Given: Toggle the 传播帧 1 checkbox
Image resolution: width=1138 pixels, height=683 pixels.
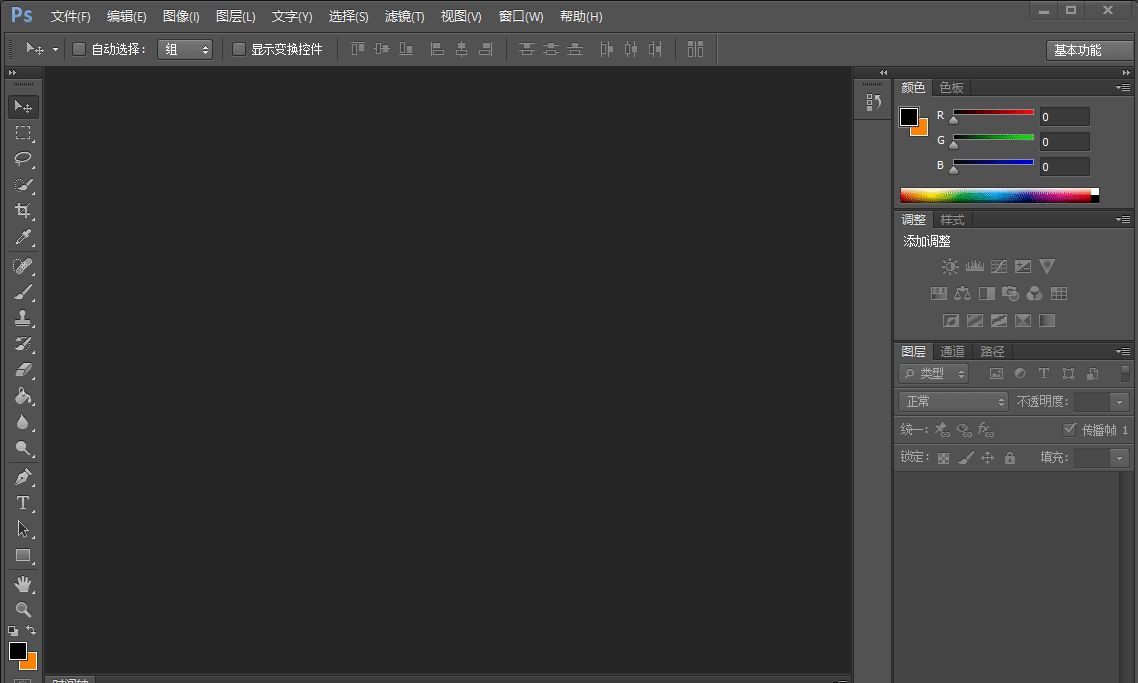Looking at the screenshot, I should pos(1069,429).
